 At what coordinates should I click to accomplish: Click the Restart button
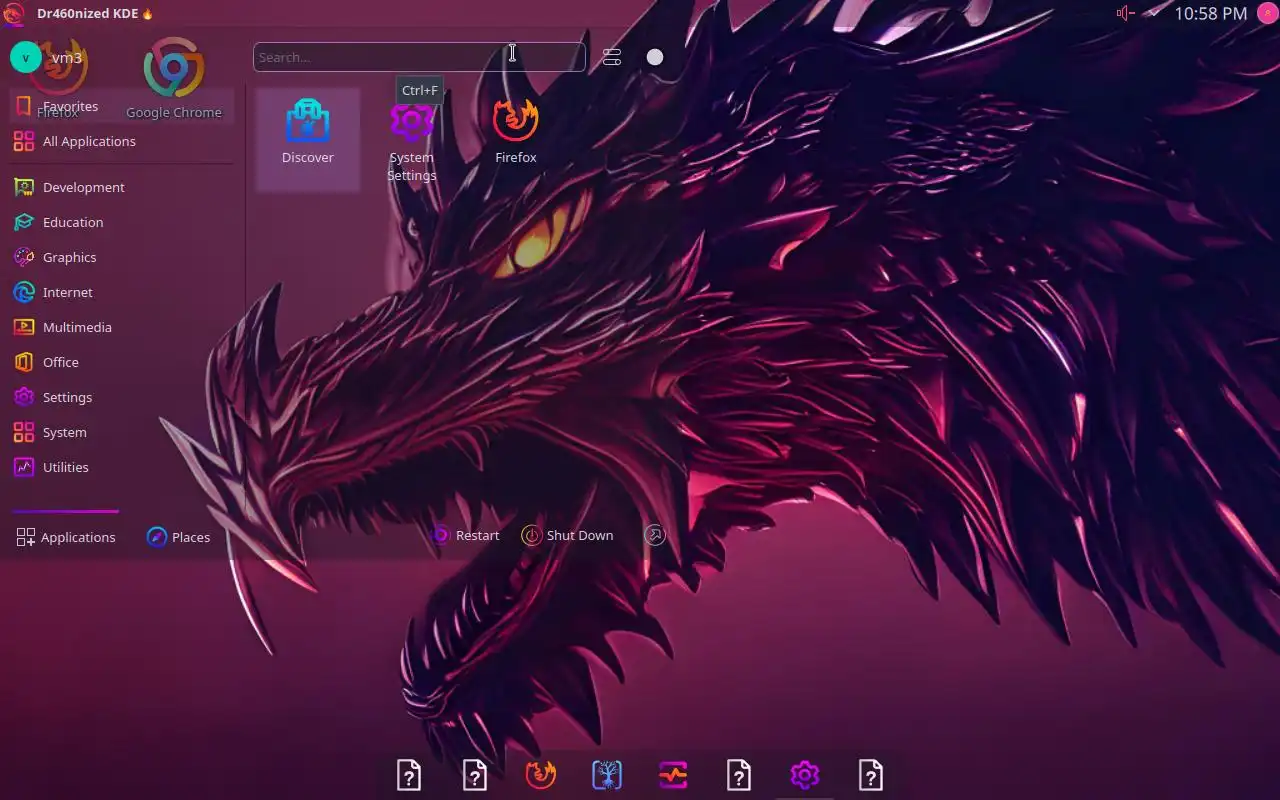[x=466, y=535]
